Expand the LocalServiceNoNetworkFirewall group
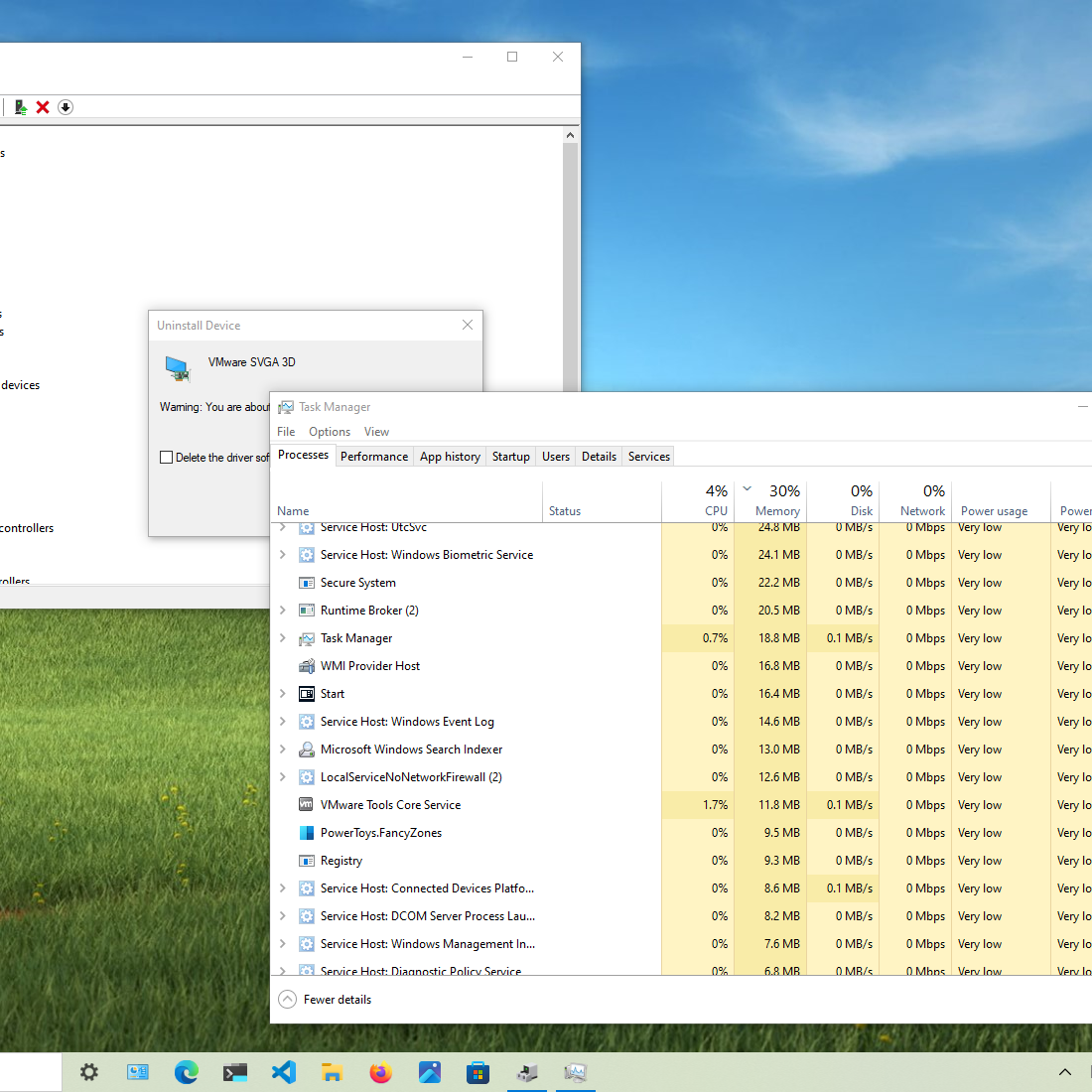Screen dimensions: 1092x1092 (x=282, y=776)
